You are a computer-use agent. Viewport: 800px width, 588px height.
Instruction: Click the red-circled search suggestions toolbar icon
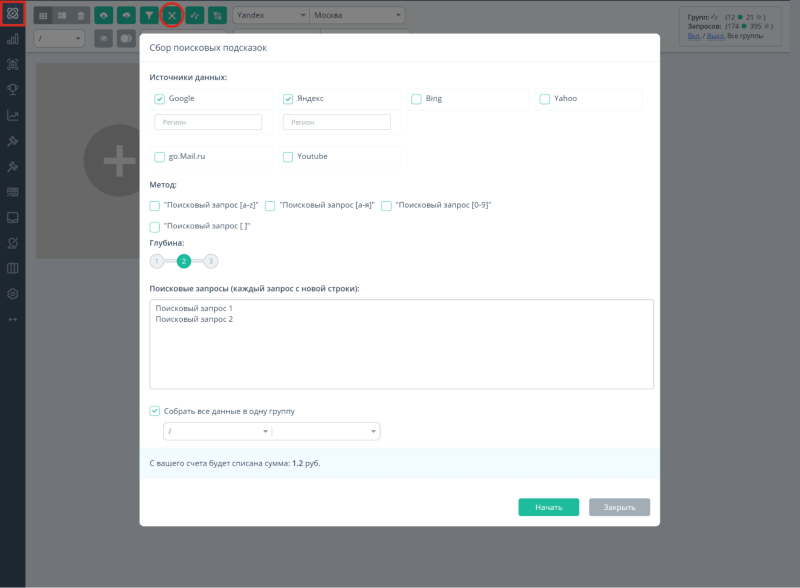tap(172, 16)
